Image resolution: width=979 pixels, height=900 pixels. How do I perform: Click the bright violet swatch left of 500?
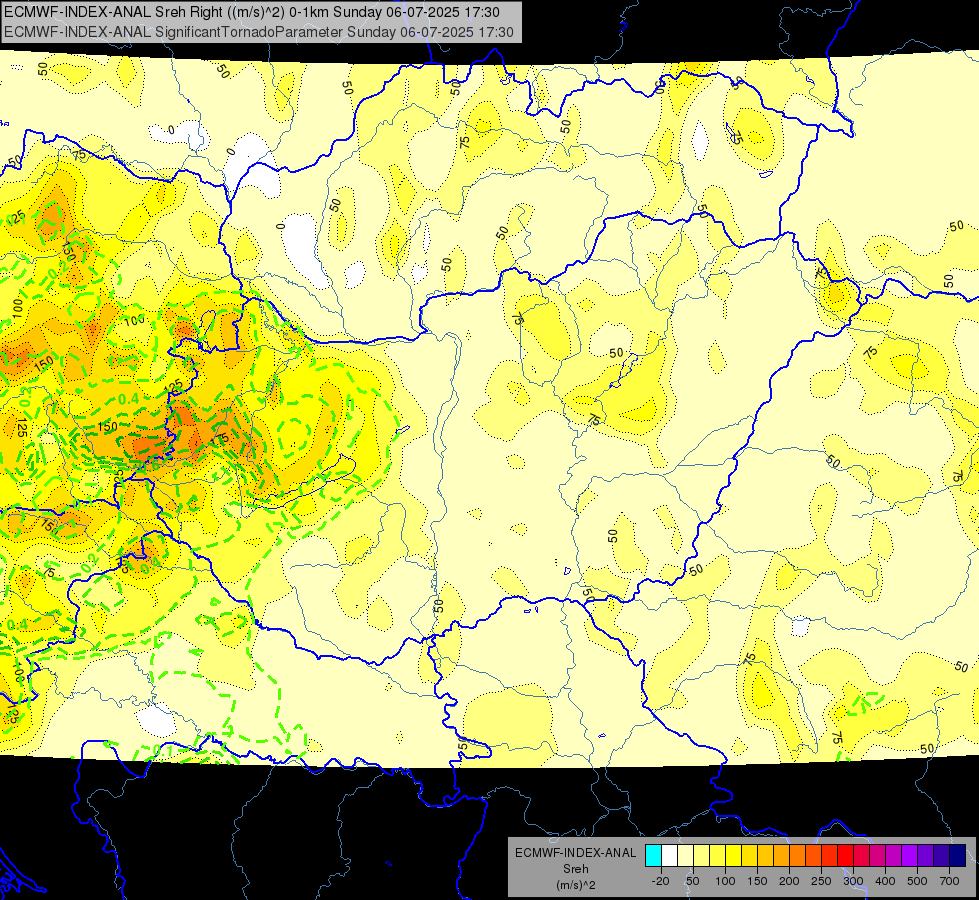click(909, 856)
